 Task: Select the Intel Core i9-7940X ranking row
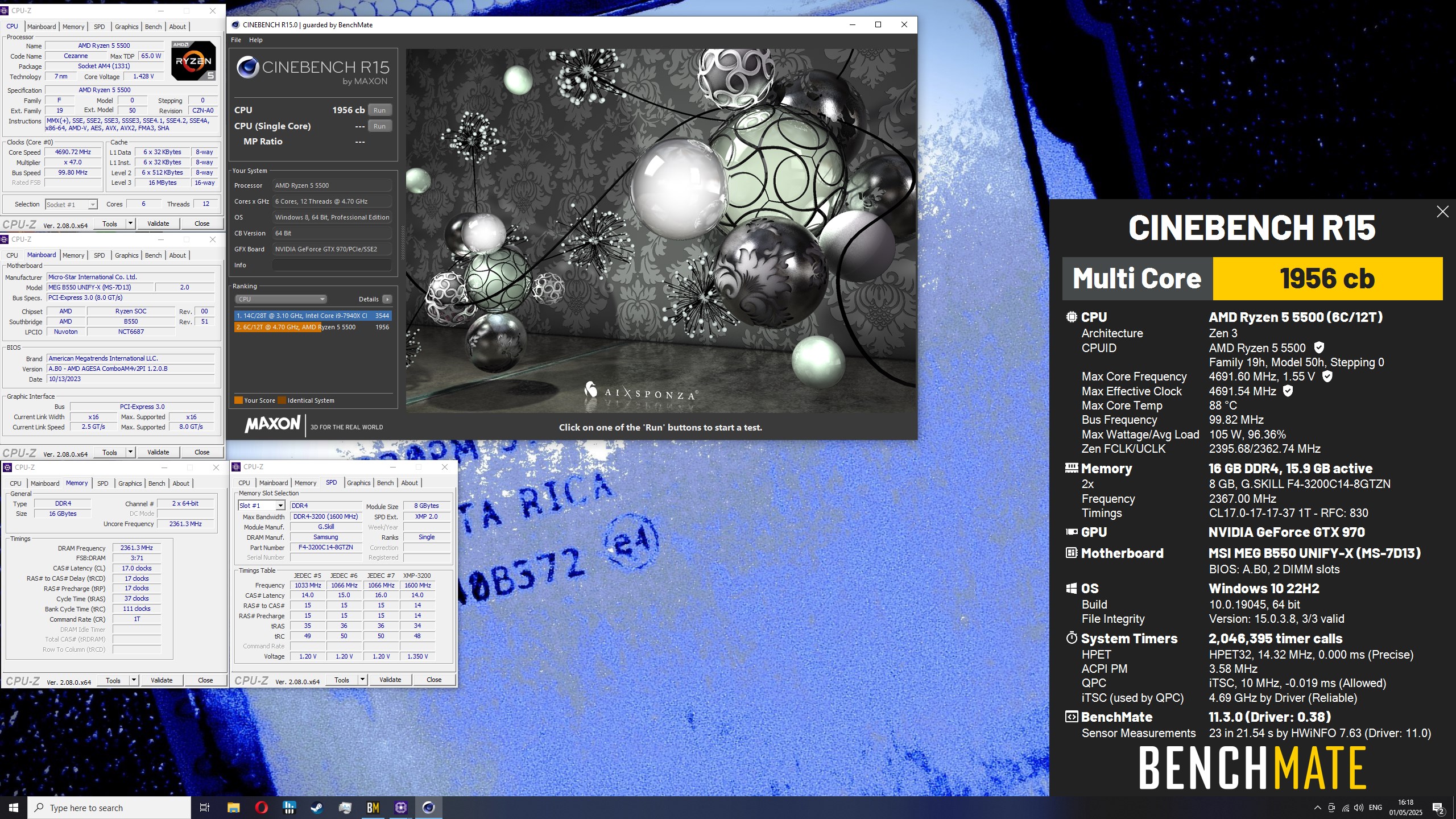point(313,316)
